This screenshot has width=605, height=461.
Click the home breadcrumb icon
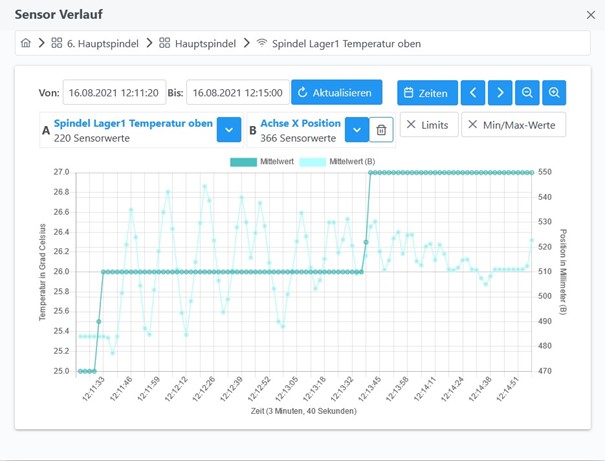click(x=26, y=44)
